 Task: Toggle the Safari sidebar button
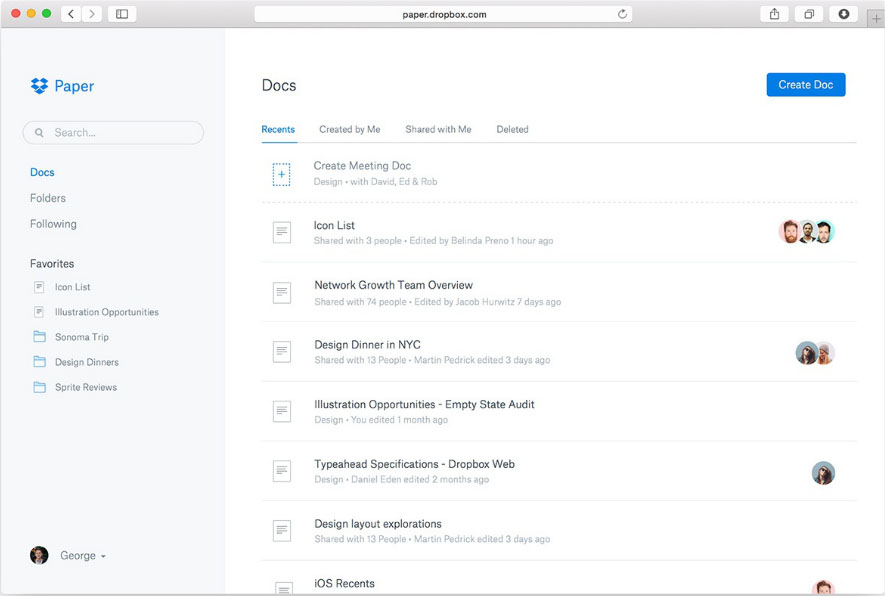(122, 14)
